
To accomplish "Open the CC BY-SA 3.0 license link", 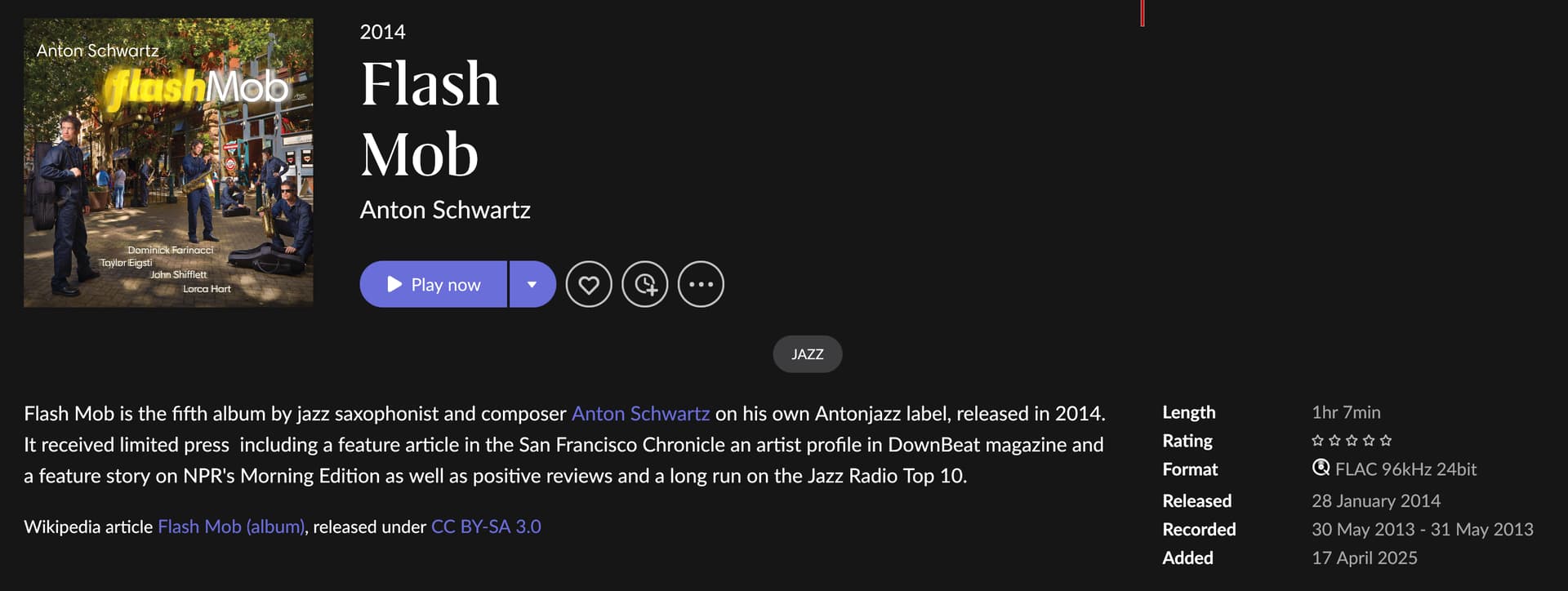I will (x=486, y=527).
